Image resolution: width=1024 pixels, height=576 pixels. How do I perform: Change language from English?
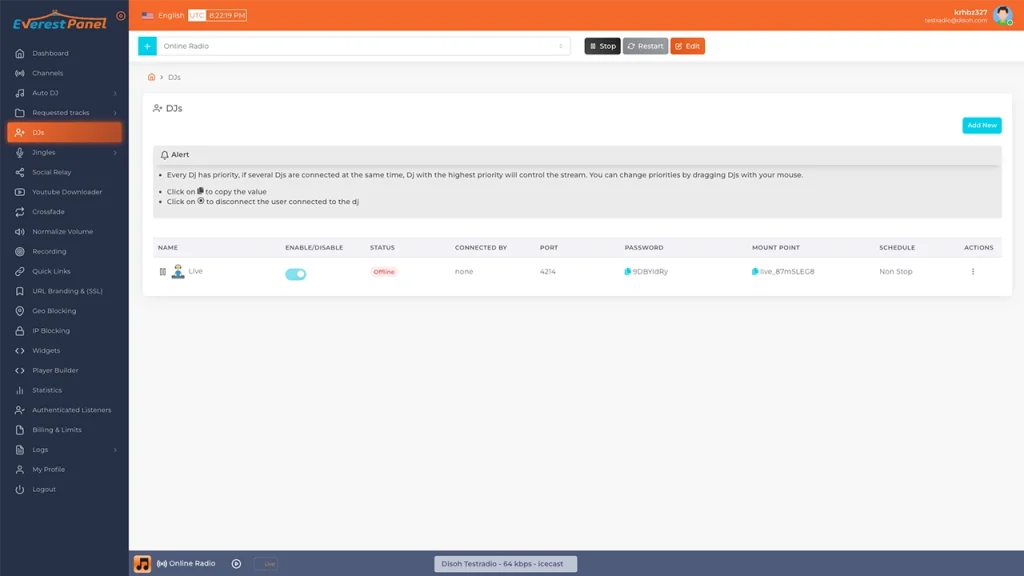(x=164, y=15)
